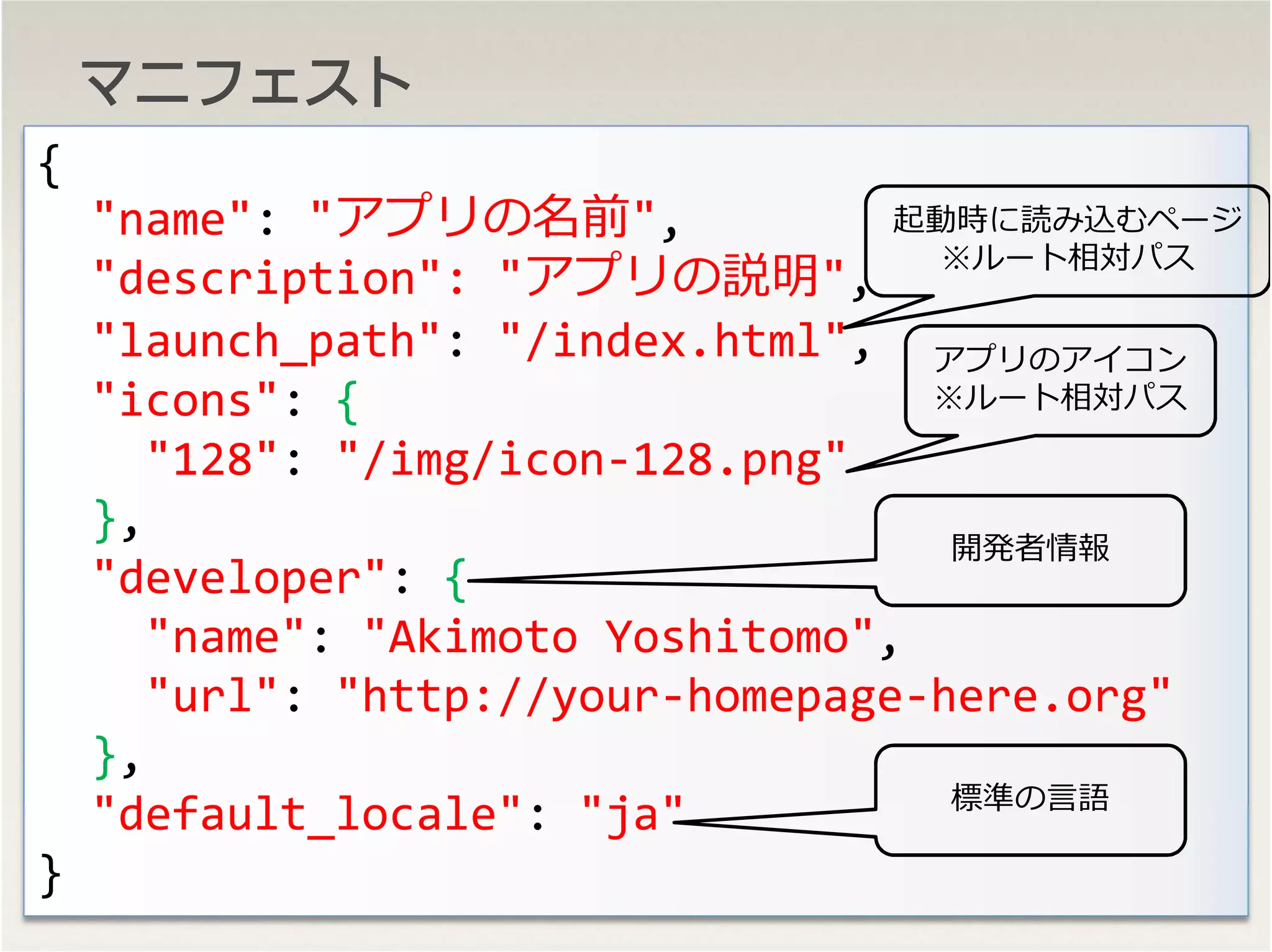Click the green opening brace after "icons"
The width and height of the screenshot is (1272, 952).
[x=347, y=402]
